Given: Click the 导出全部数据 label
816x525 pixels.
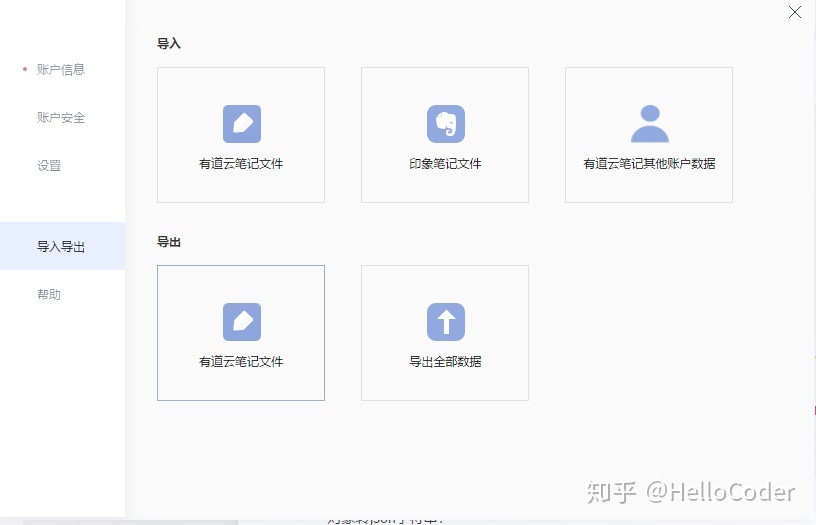Looking at the screenshot, I should coord(445,362).
